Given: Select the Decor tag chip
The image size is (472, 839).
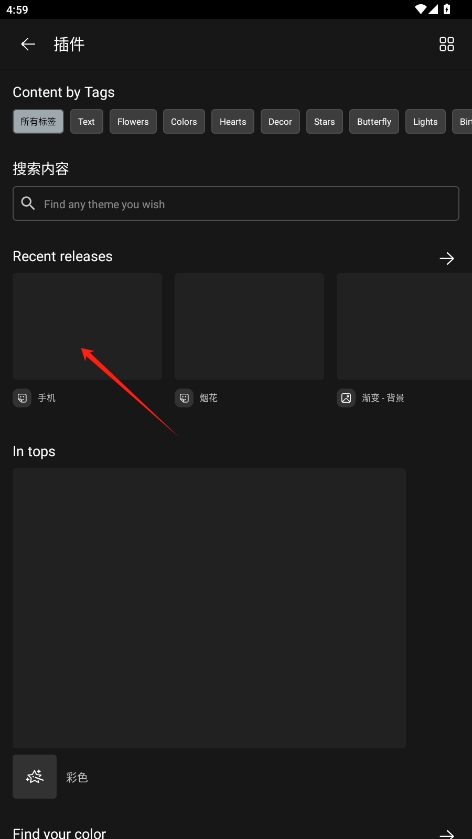Looking at the screenshot, I should point(280,121).
